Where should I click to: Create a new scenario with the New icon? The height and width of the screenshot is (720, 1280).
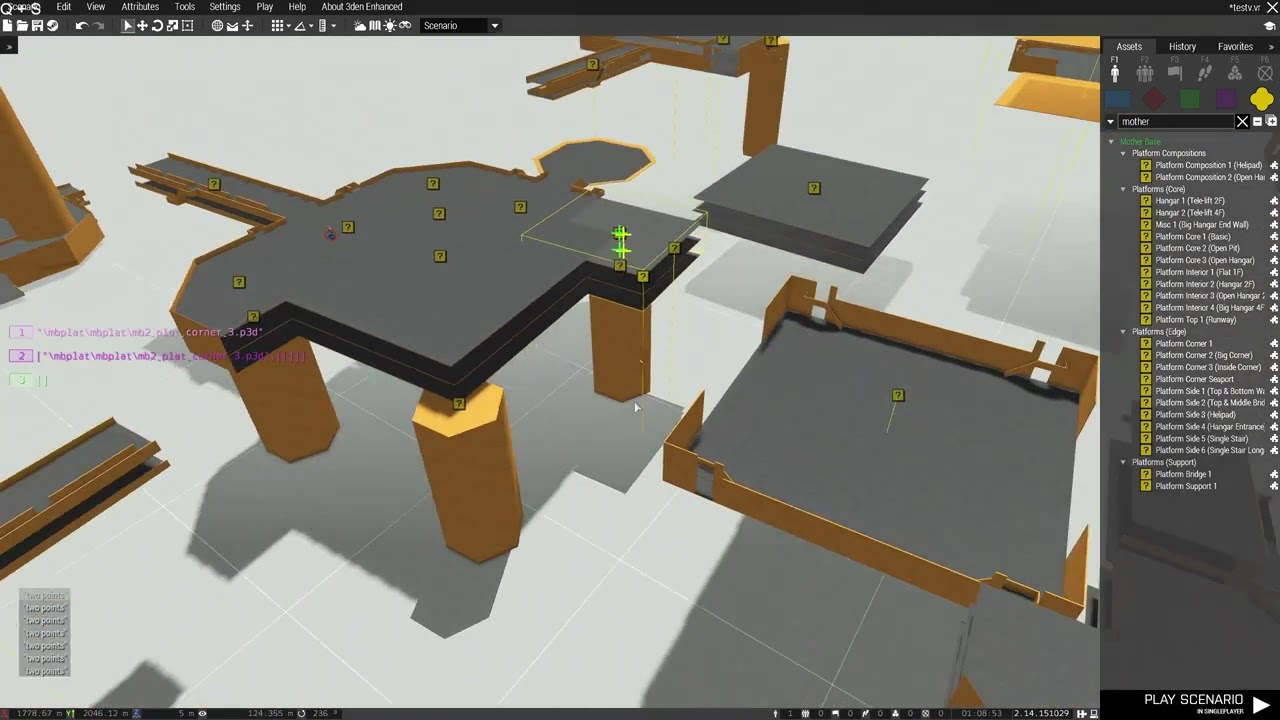[8, 26]
